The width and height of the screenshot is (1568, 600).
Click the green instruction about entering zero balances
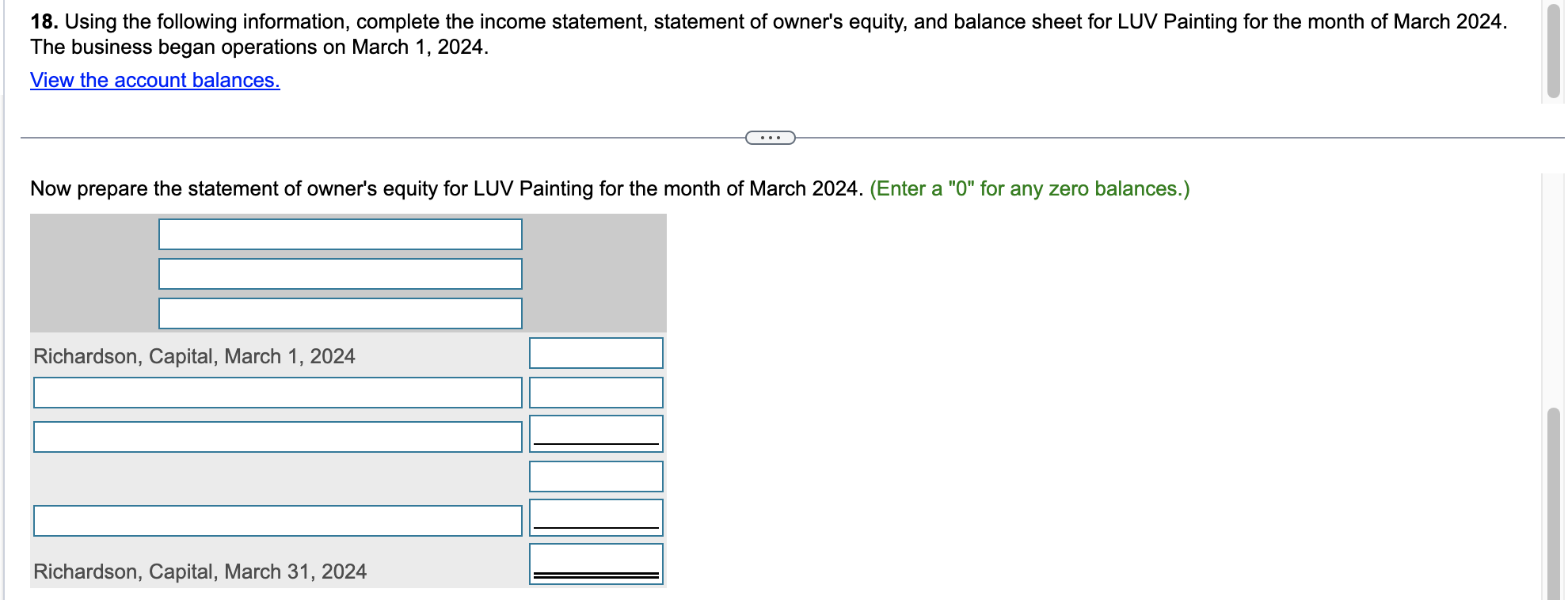pyautogui.click(x=1029, y=188)
